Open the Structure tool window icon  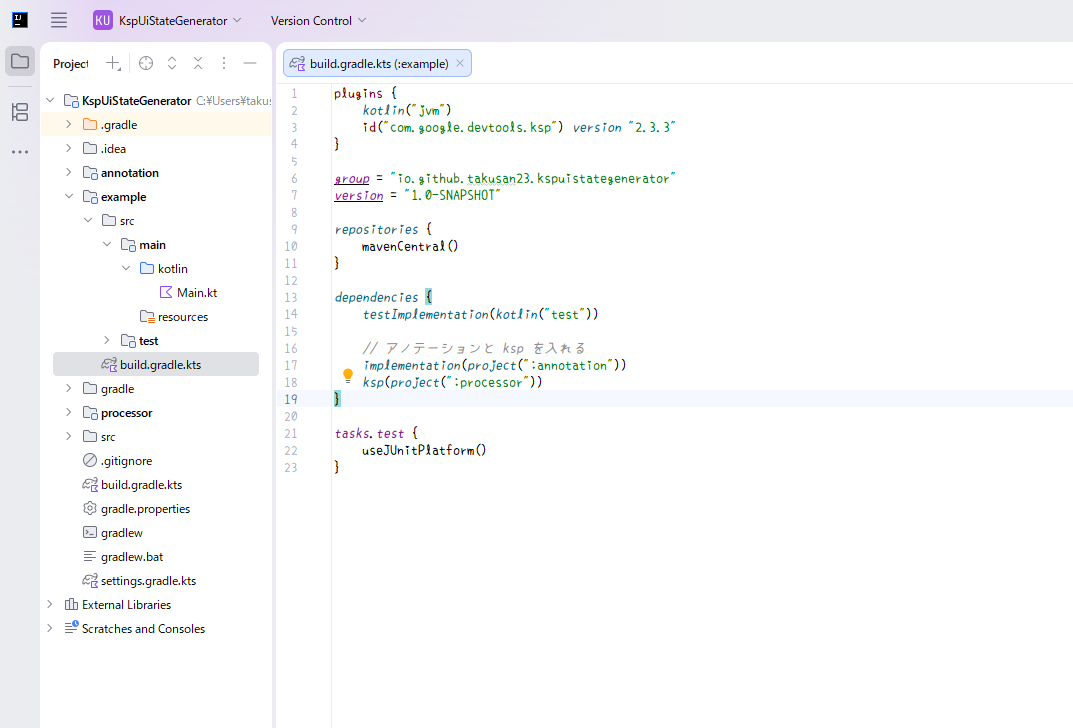pyautogui.click(x=20, y=112)
